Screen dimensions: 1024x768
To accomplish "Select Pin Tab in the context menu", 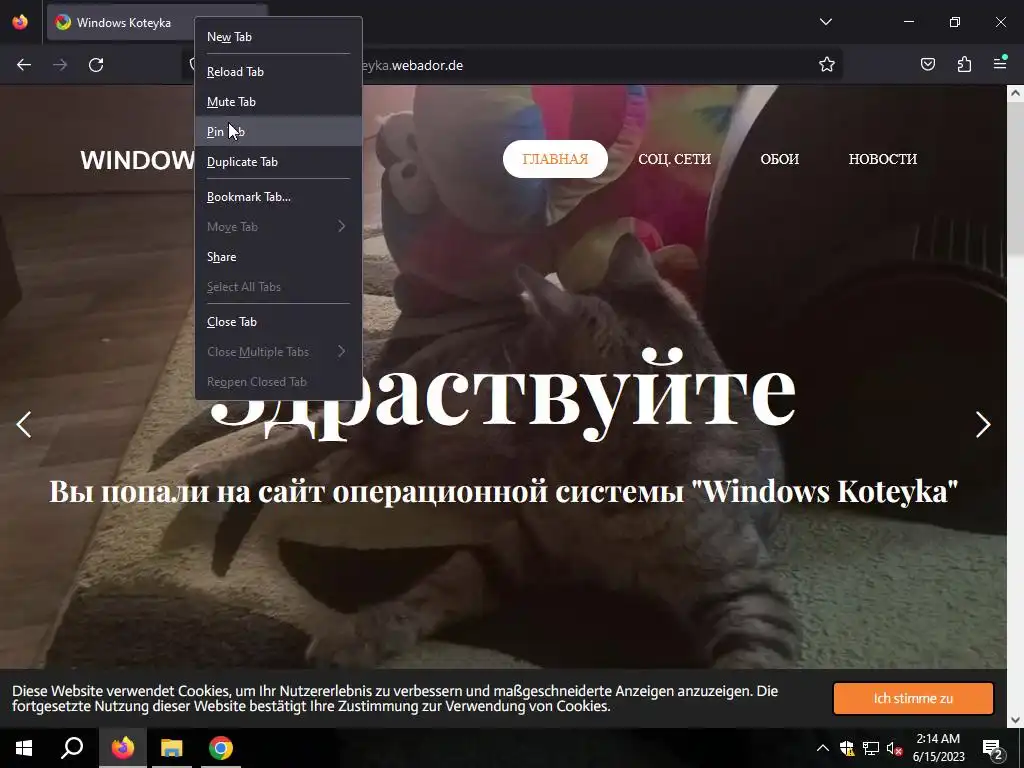I will coord(278,132).
